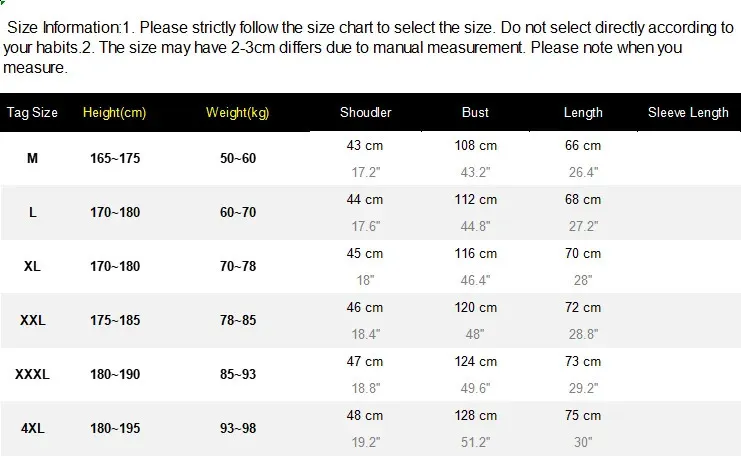
Task: Click the Weight(kg) header label
Action: point(237,112)
